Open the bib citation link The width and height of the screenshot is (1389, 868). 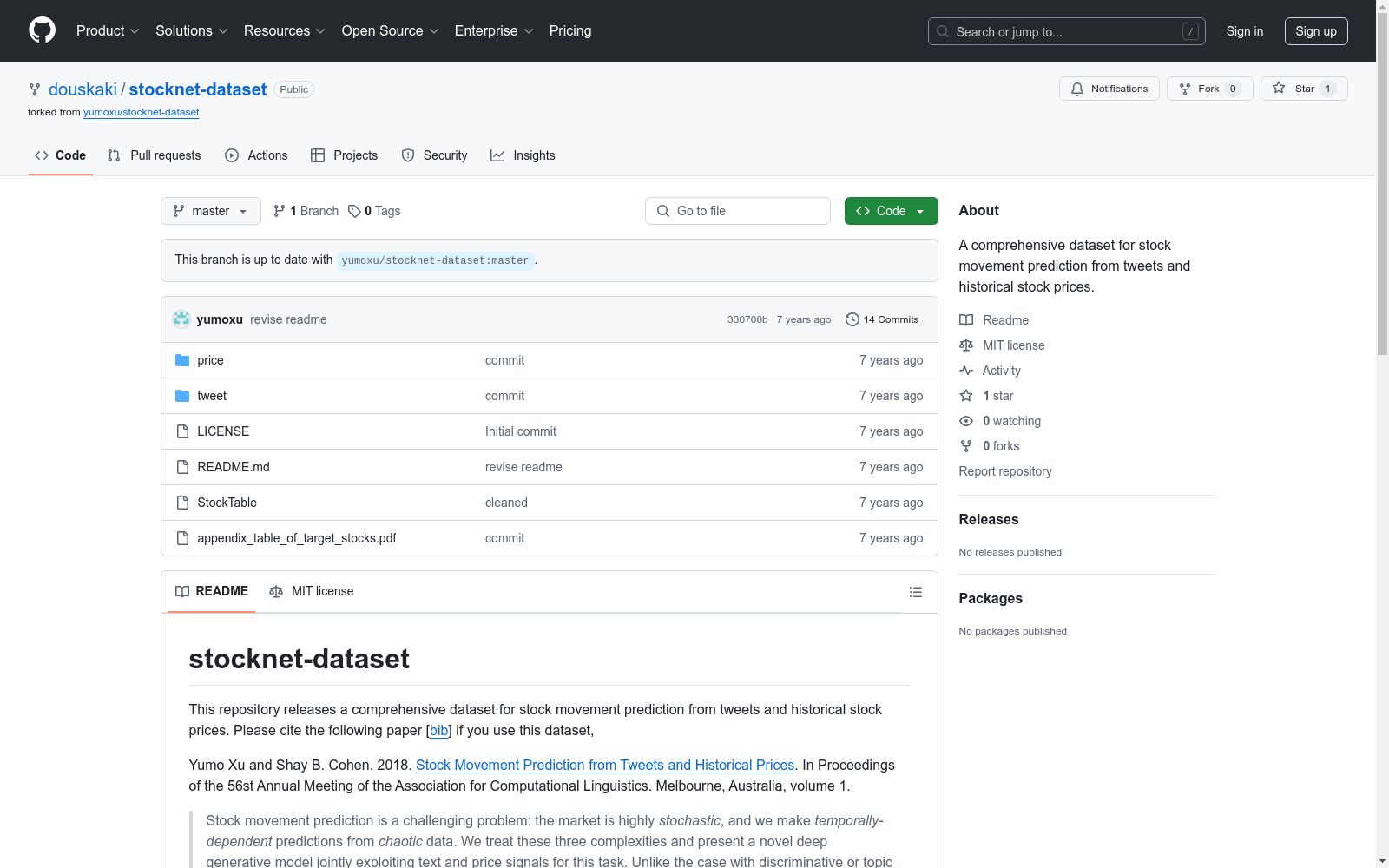point(439,731)
